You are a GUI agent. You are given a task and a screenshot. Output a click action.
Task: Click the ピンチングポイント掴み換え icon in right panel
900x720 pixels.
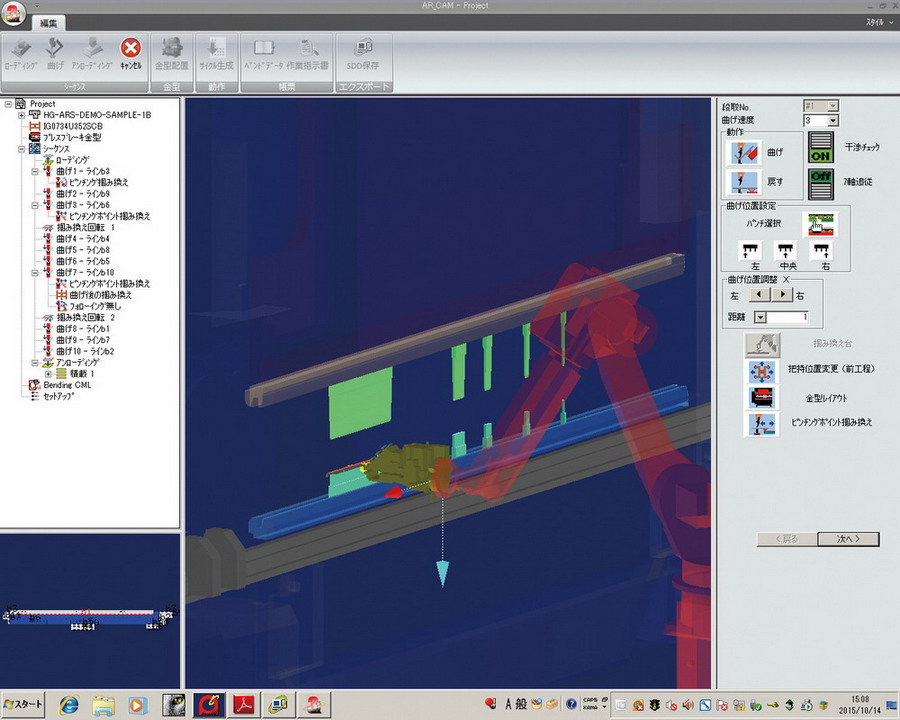coord(763,424)
